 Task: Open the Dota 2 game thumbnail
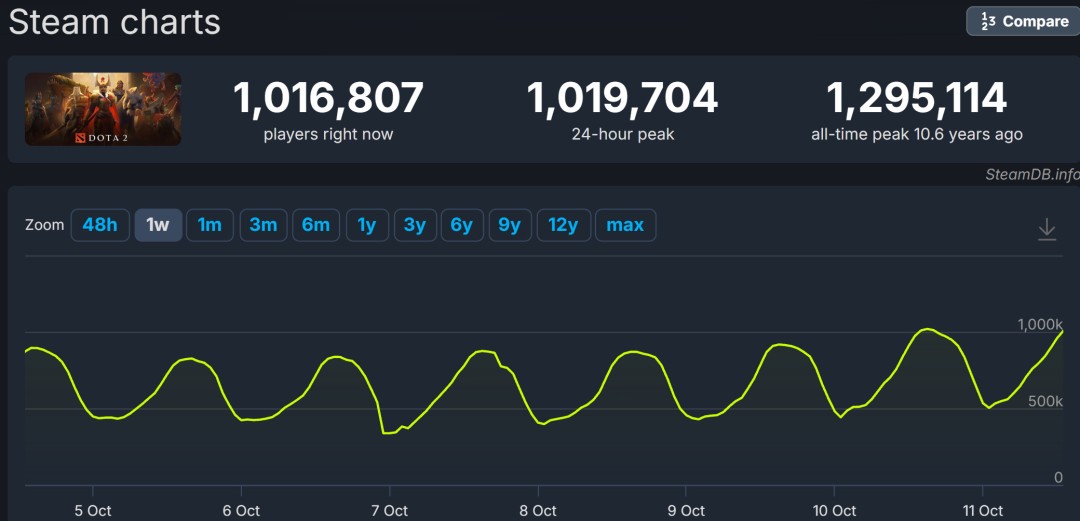click(103, 109)
